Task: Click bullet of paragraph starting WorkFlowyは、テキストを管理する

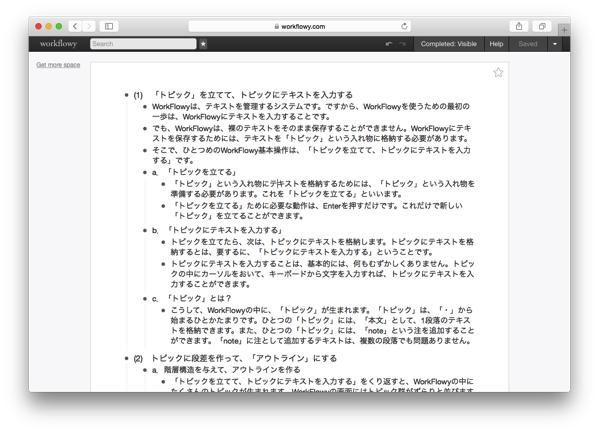Action: click(x=145, y=107)
